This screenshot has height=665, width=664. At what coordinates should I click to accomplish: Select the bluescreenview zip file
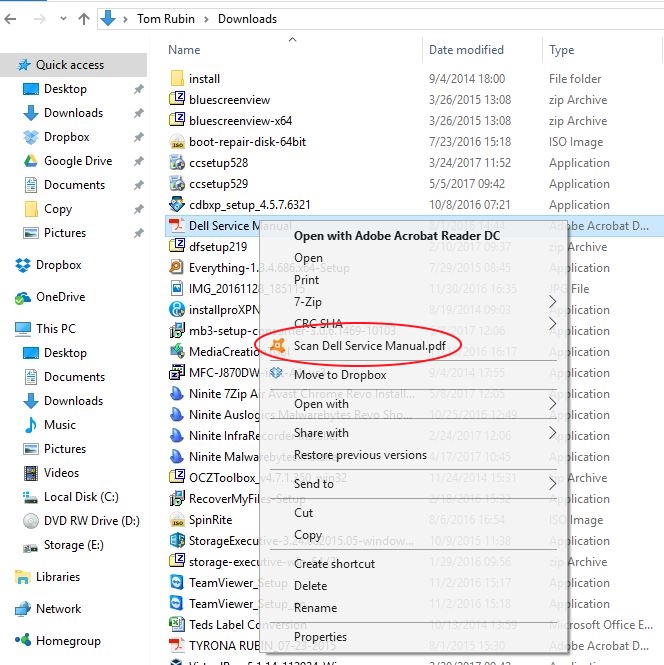(x=229, y=100)
